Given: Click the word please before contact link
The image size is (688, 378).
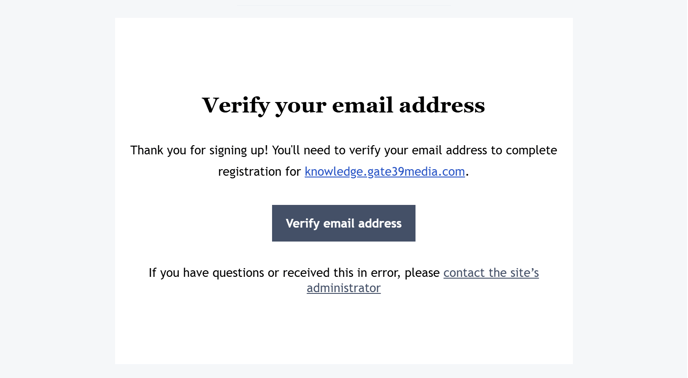Looking at the screenshot, I should (x=422, y=273).
